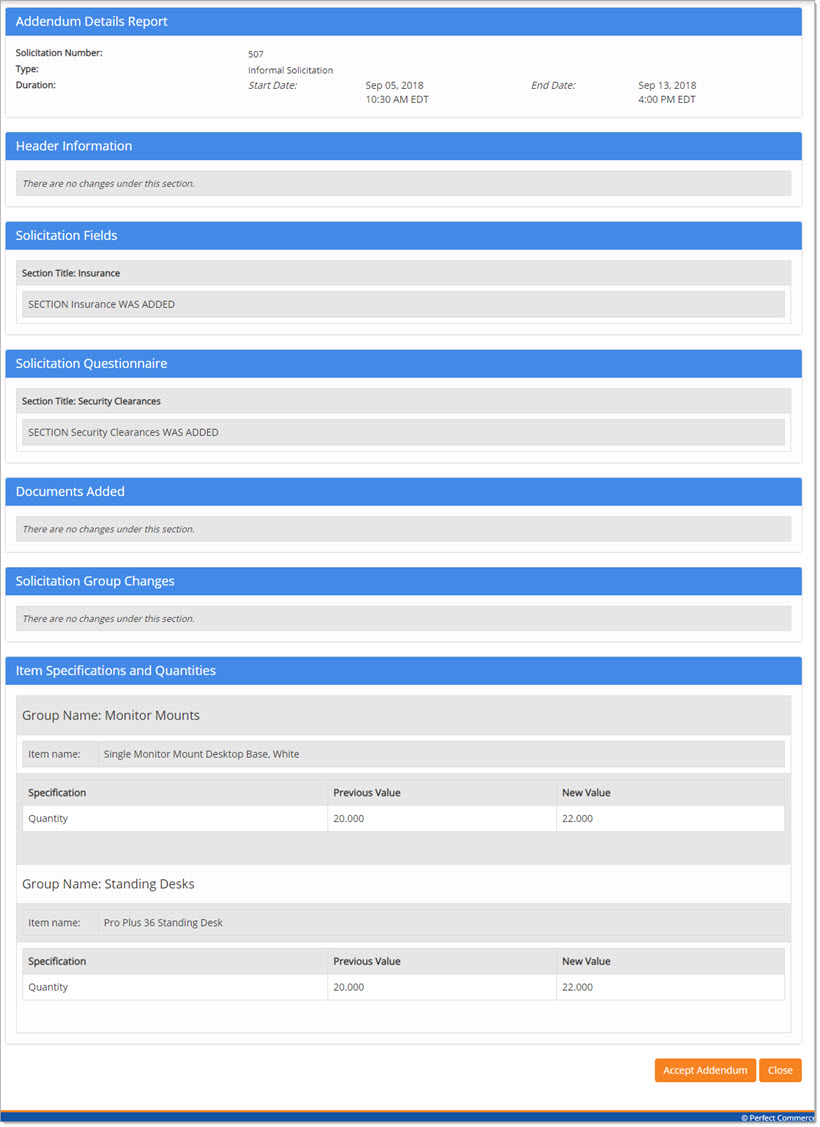
Task: Click the Solicitation Fields section header
Action: click(403, 236)
